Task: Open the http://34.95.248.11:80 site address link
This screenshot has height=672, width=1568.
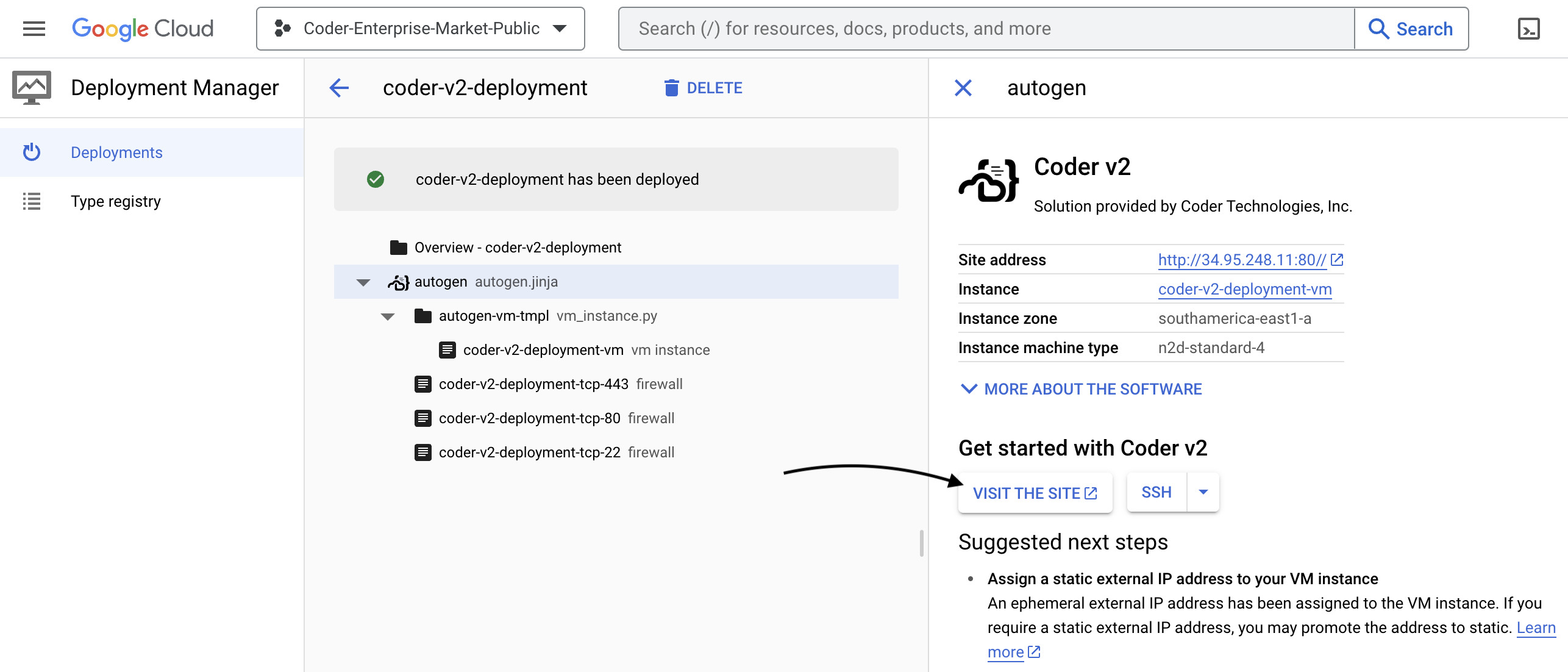Action: (1241, 259)
